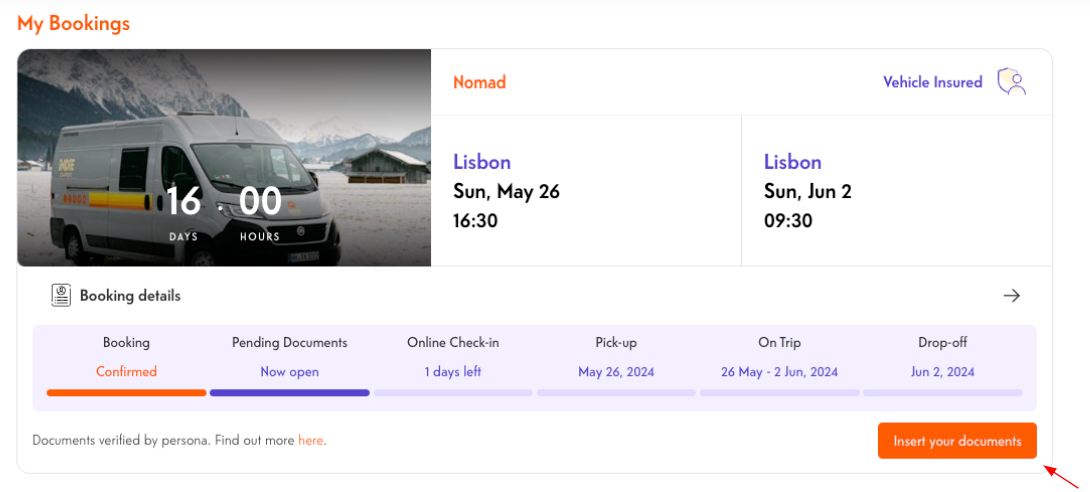Select the Booking Confirmed step
1090x492 pixels.
(126, 357)
